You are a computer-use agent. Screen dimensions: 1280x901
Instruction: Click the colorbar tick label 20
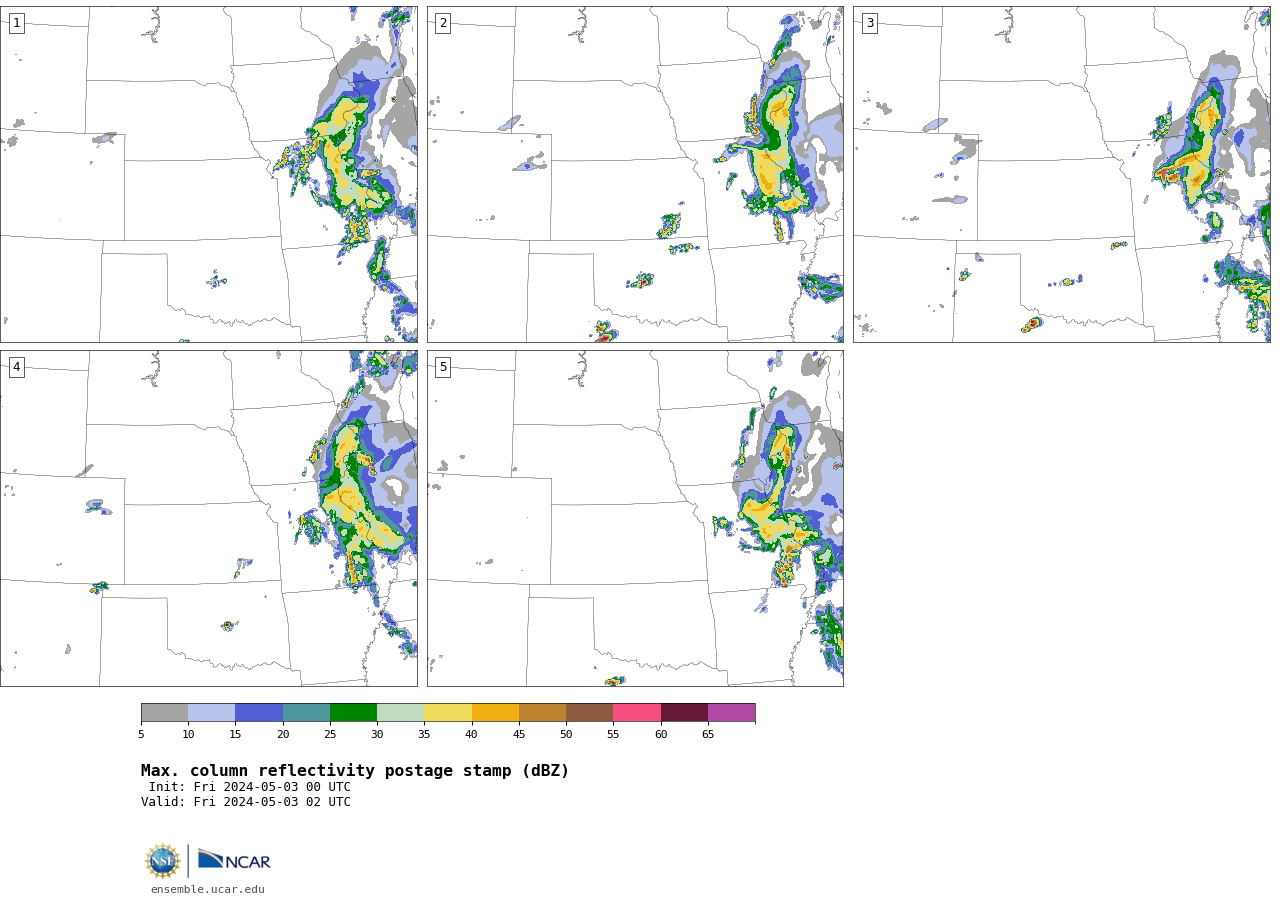(283, 735)
